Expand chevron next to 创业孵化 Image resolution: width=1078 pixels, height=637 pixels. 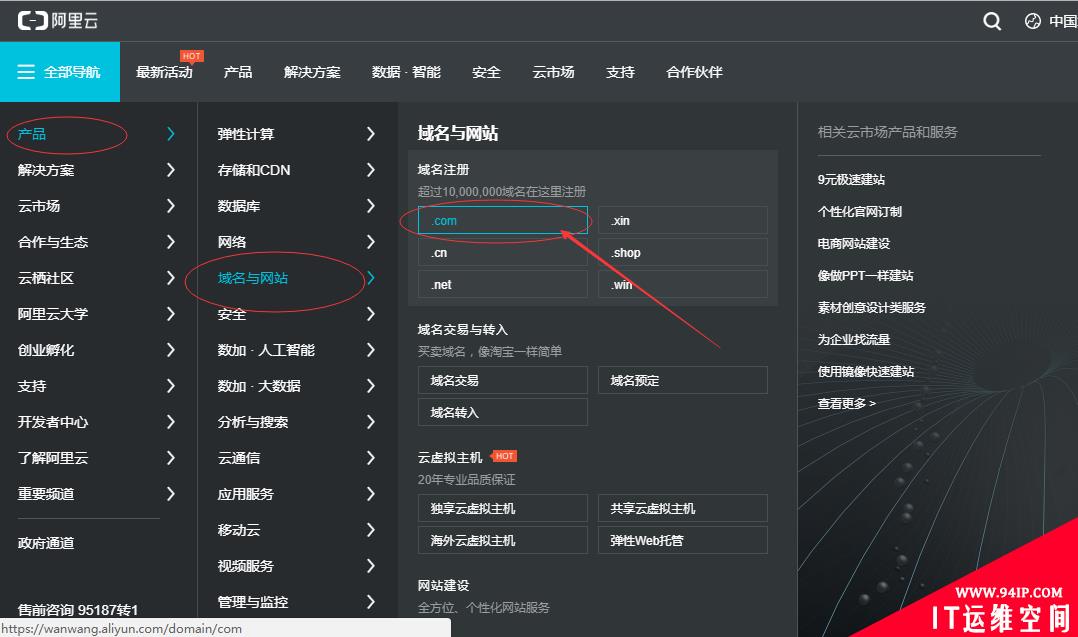[170, 350]
